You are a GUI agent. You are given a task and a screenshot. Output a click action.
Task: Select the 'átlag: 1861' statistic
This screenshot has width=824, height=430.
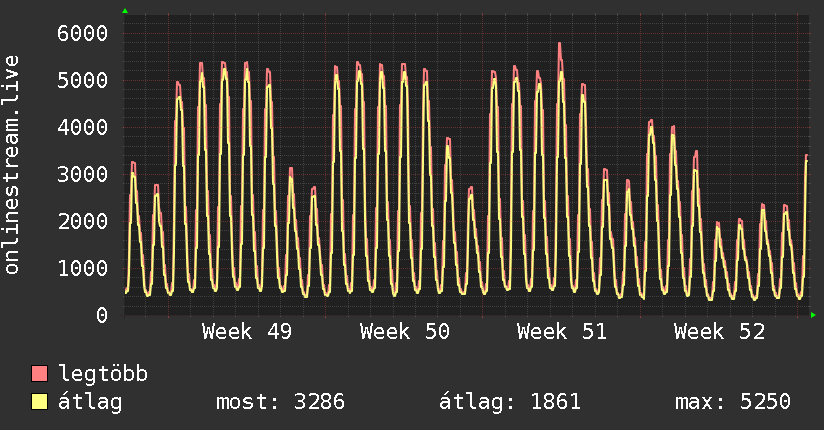510,402
